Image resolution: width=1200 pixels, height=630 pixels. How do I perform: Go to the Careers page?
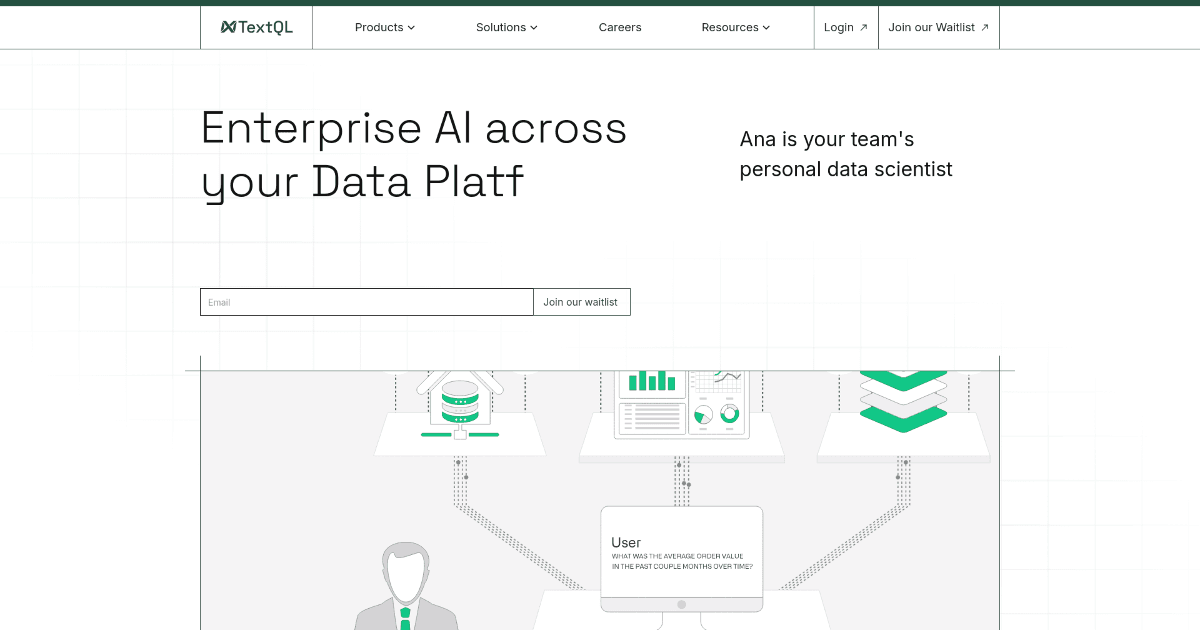point(620,27)
